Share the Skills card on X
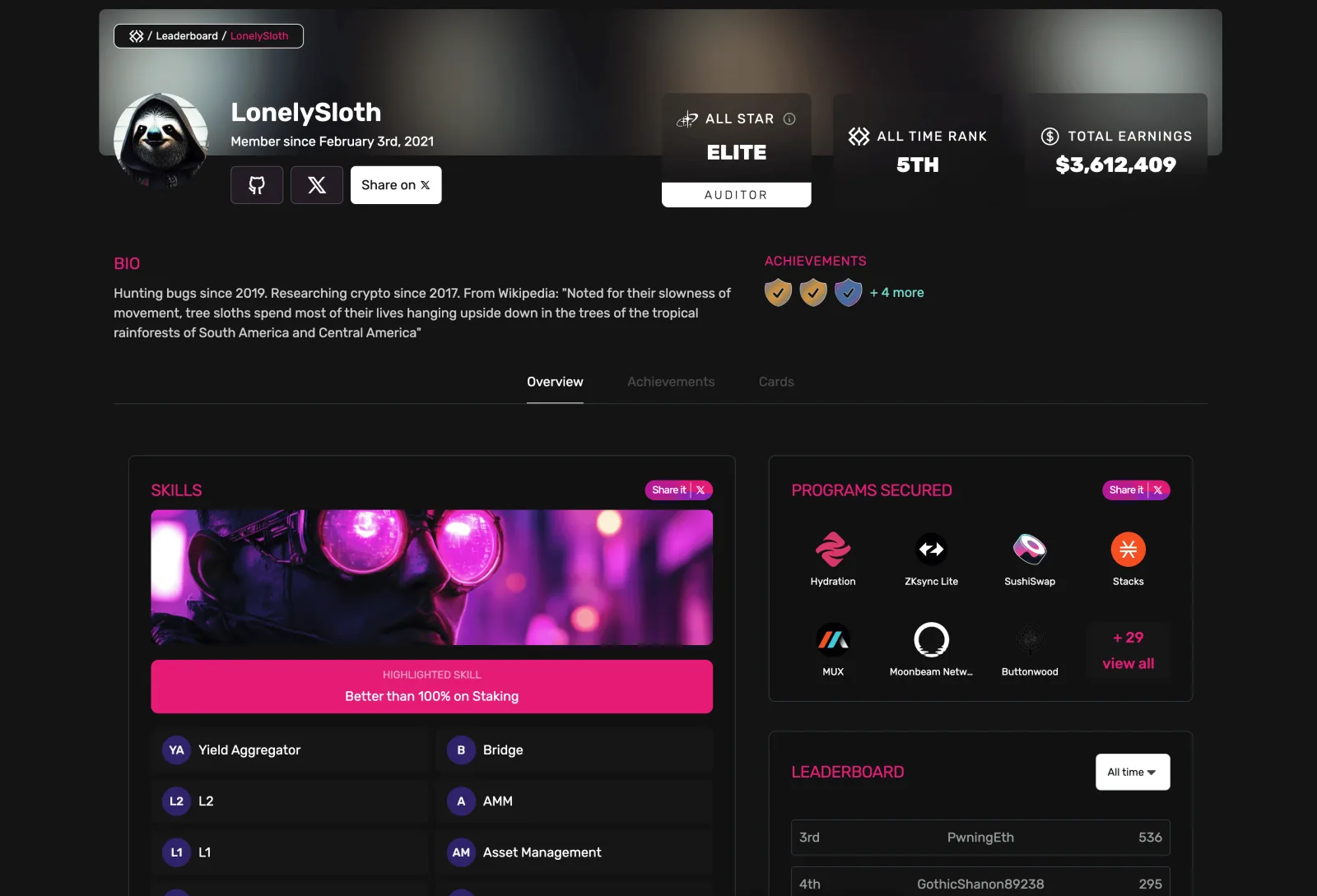Viewport: 1317px width, 896px height. [x=678, y=490]
